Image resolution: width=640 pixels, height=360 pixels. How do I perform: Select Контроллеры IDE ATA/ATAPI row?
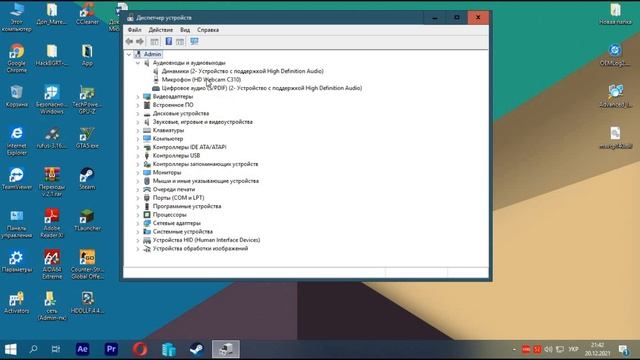(x=189, y=147)
